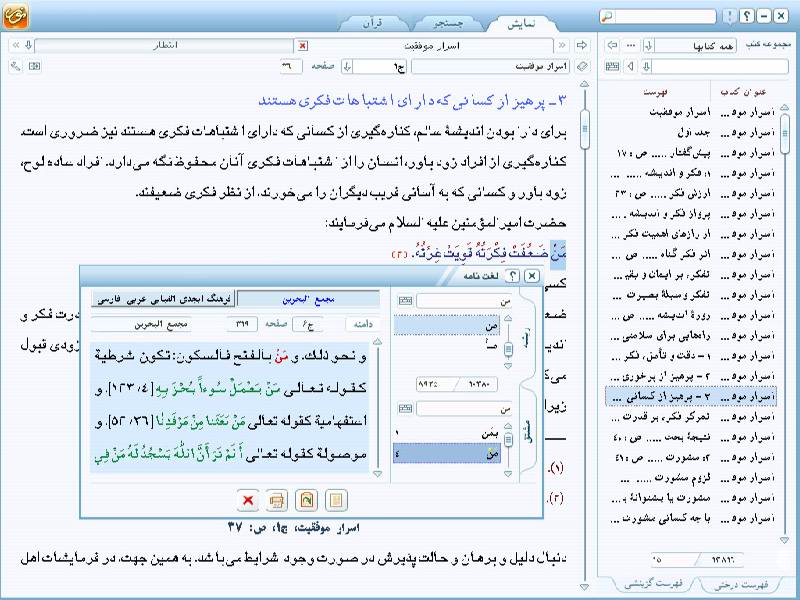Click the فهرست column header
The image size is (800, 600).
tap(655, 92)
